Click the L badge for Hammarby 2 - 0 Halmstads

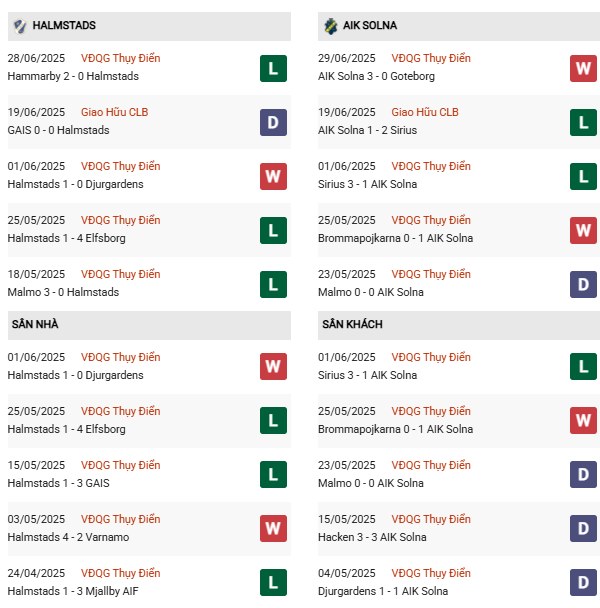coord(273,68)
